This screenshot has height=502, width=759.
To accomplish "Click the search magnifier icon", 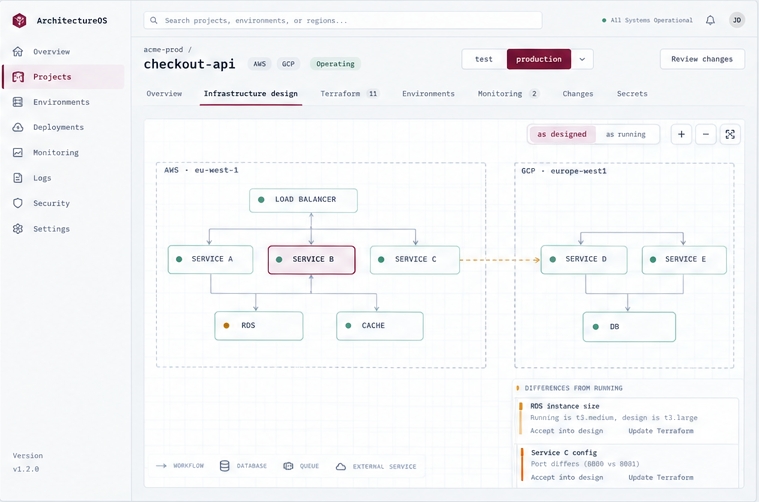I will coord(153,20).
